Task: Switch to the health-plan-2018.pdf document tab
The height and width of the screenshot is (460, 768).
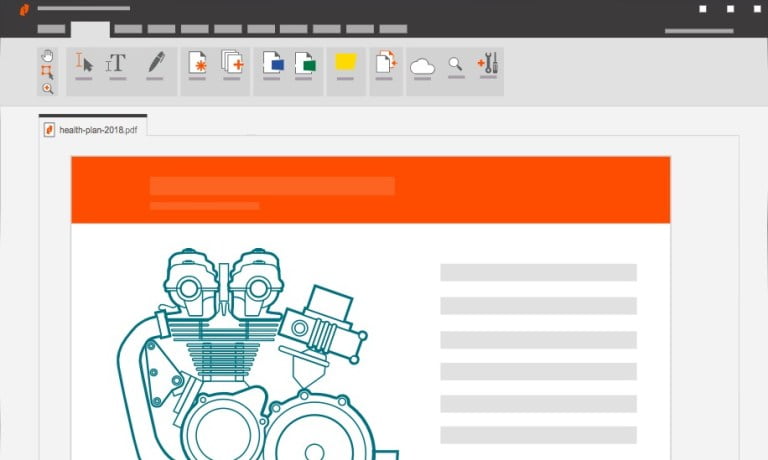Action: pyautogui.click(x=92, y=130)
